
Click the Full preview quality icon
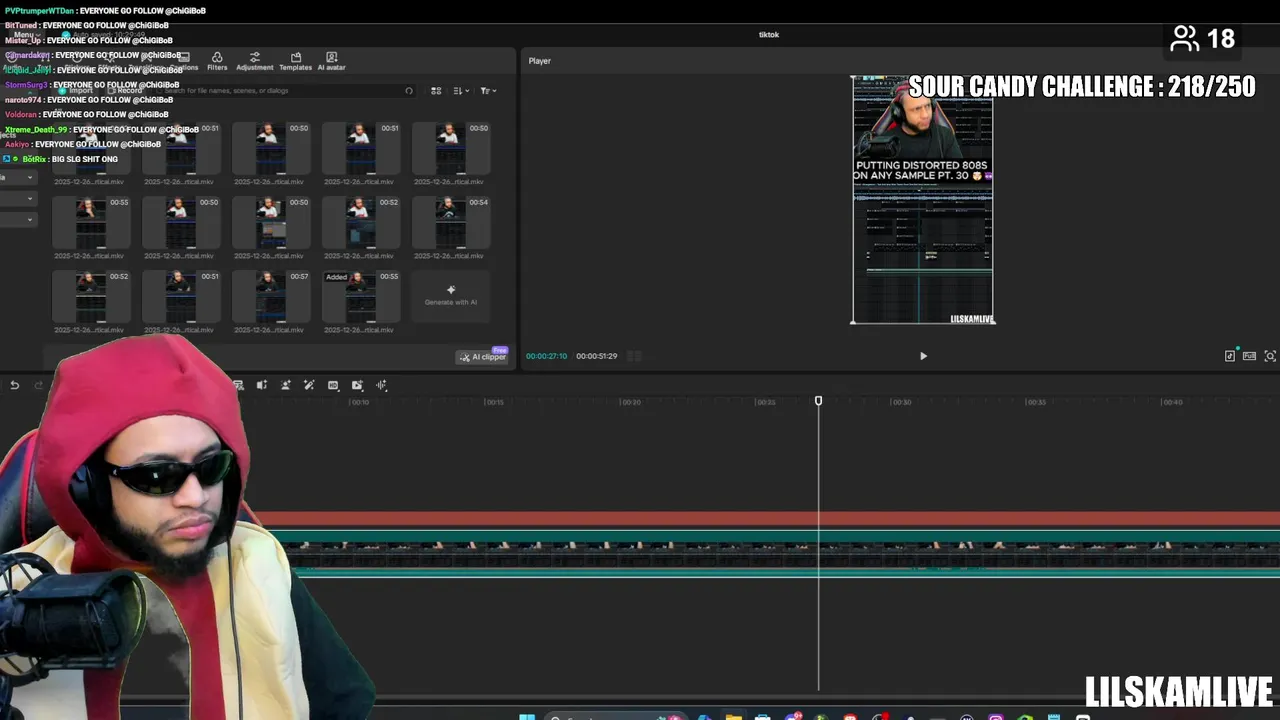pyautogui.click(x=1249, y=356)
